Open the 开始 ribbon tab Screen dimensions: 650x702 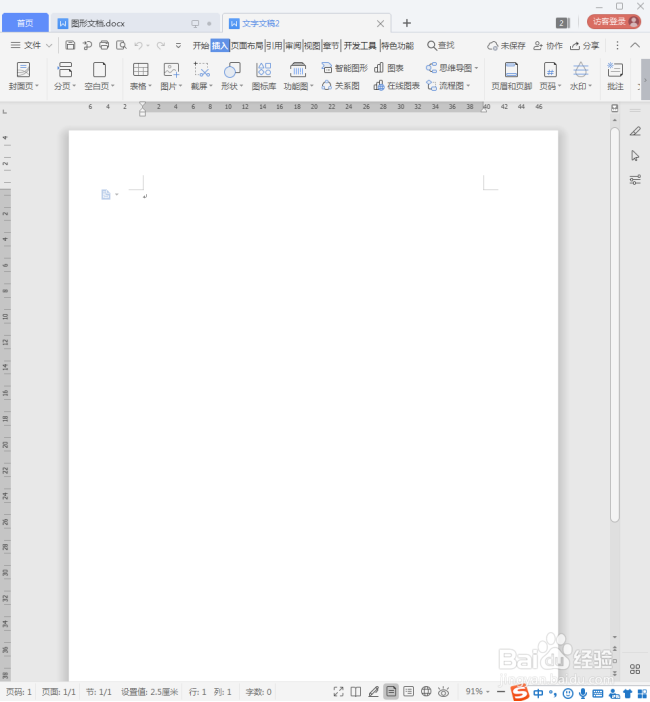pos(201,46)
